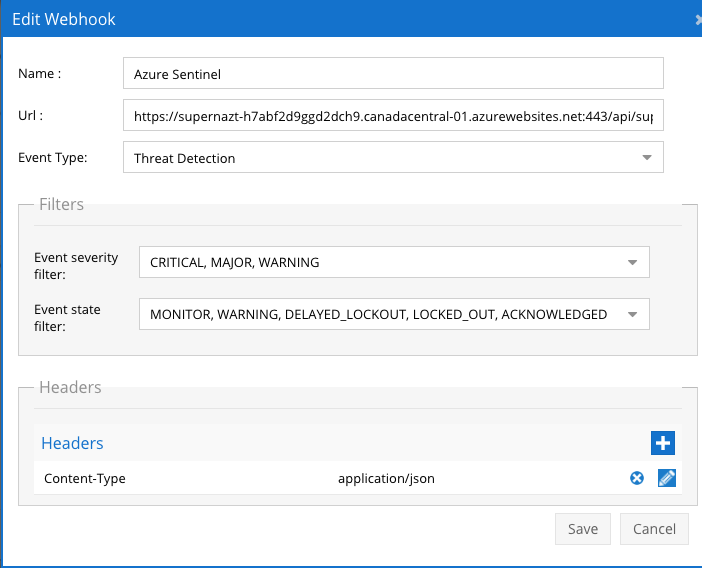Click the Name label

coord(40,73)
